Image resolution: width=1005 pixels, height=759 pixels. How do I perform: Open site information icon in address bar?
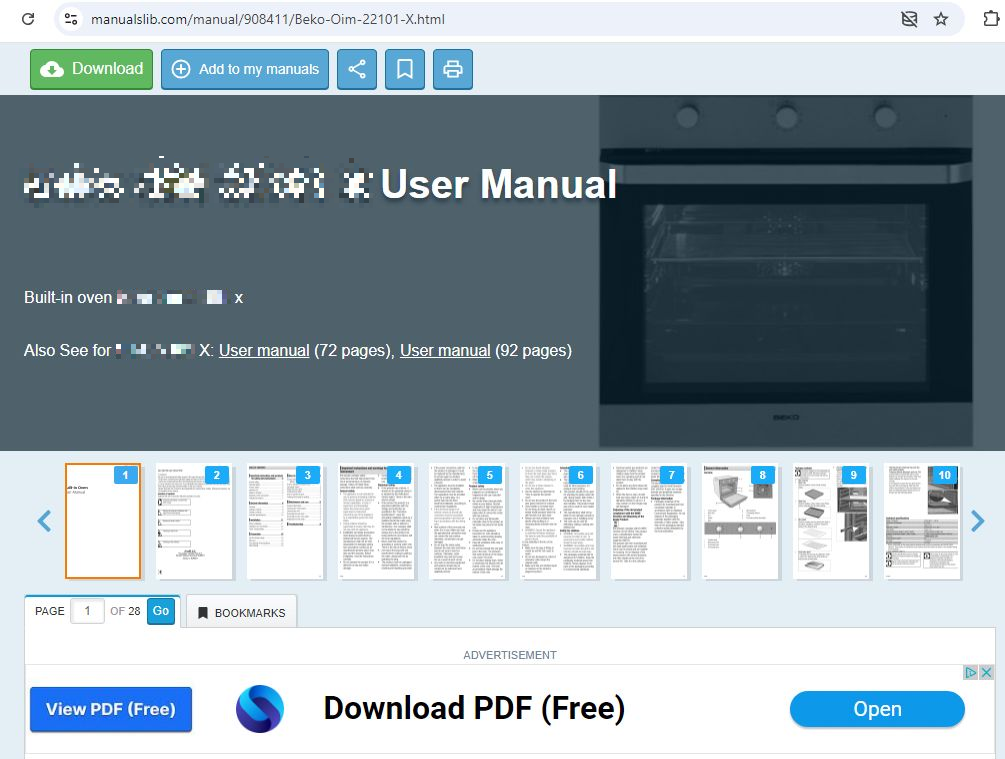coord(70,19)
